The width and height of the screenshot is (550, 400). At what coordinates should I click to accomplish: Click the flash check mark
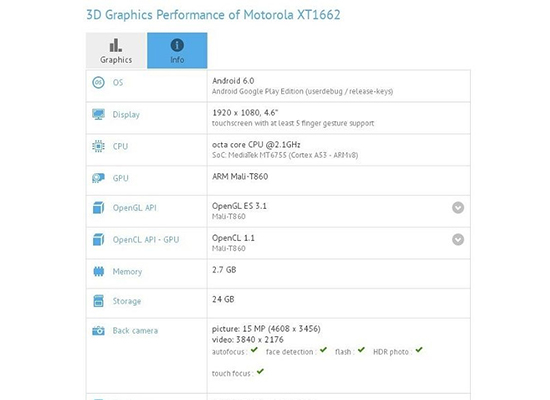coord(361,350)
